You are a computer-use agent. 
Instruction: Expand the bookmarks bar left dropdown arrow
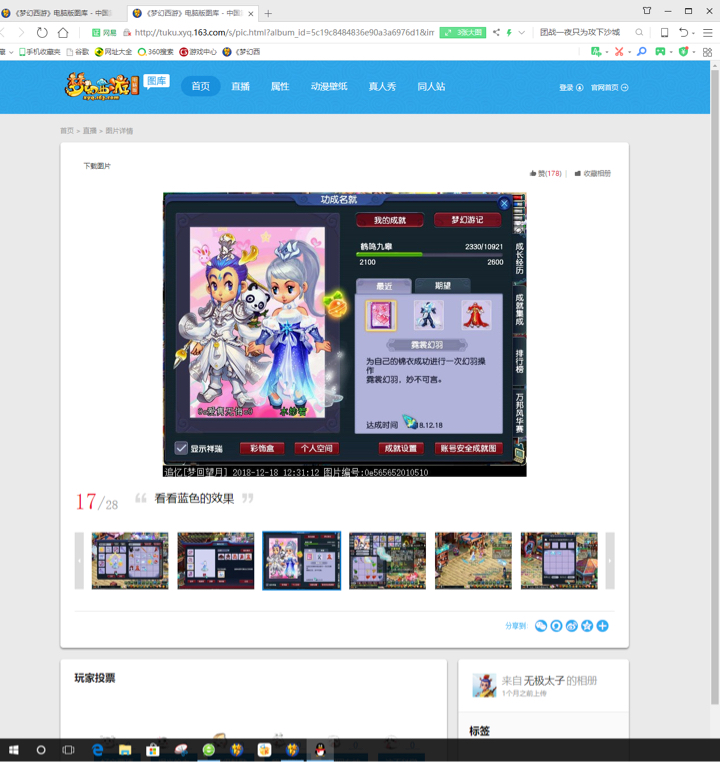click(11, 52)
